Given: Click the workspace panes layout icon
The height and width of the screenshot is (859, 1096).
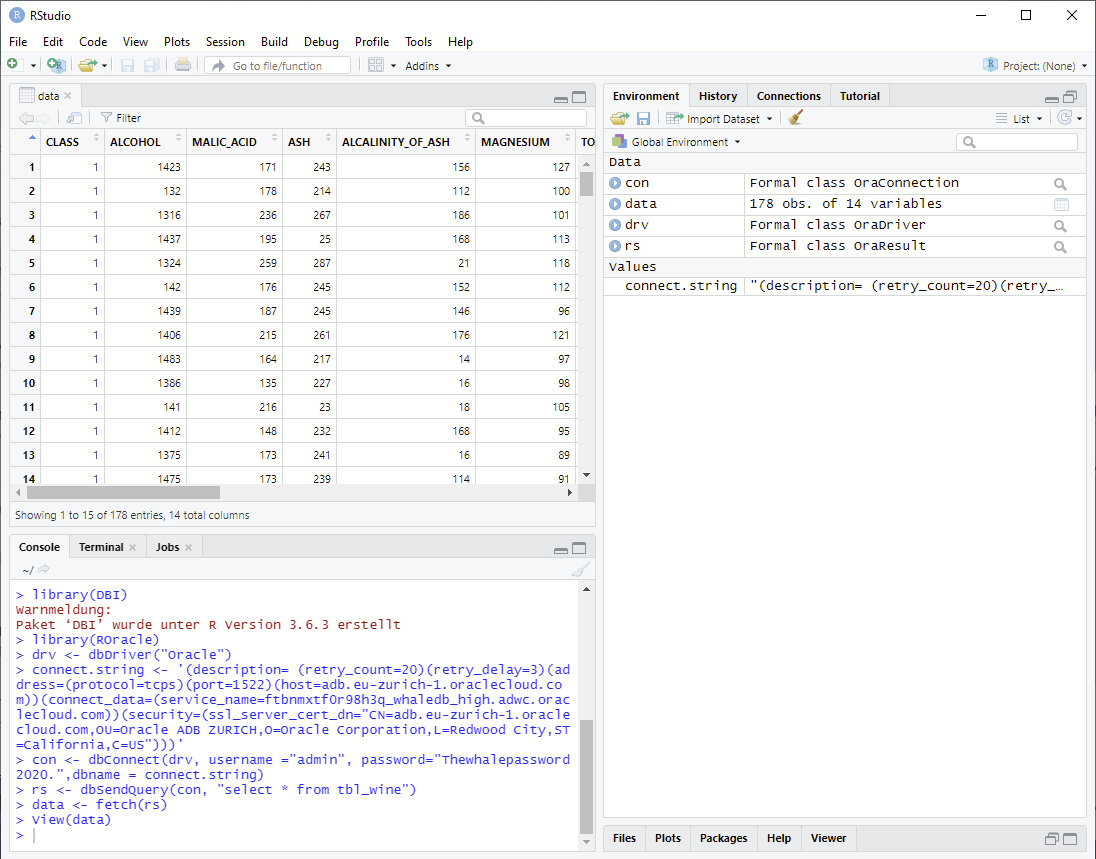Looking at the screenshot, I should pos(376,65).
